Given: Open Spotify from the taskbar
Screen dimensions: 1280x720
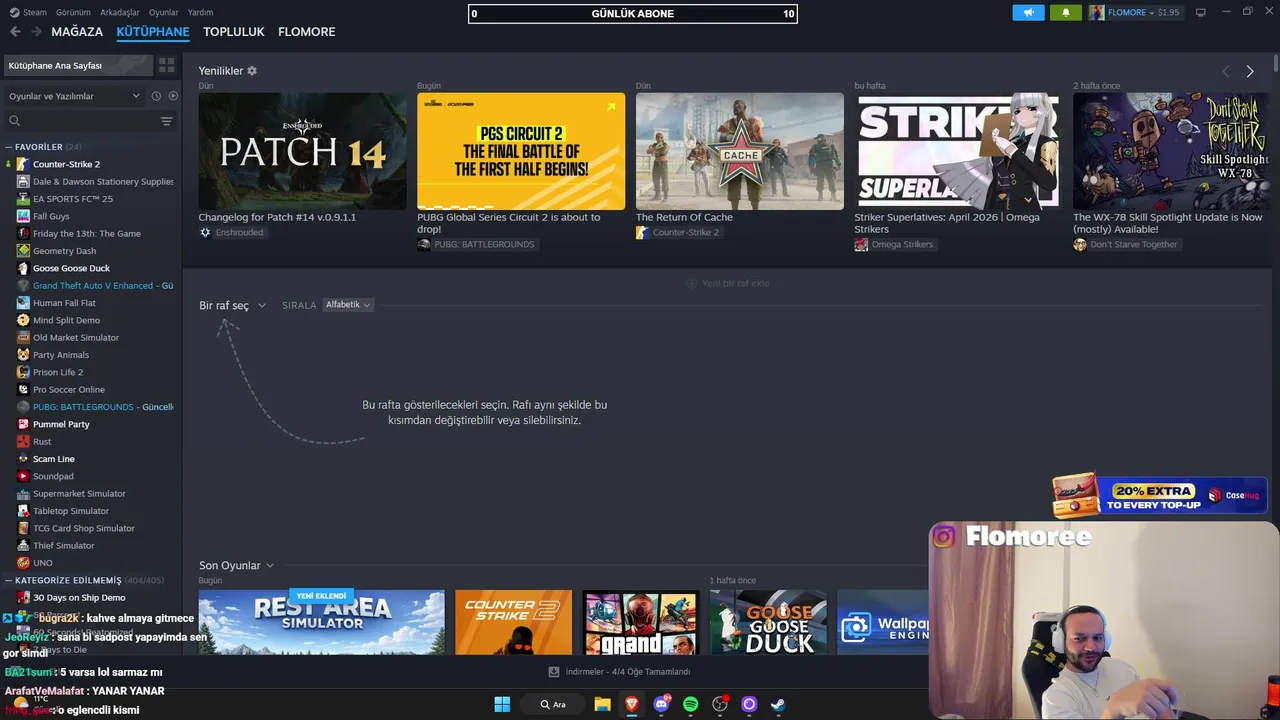Looking at the screenshot, I should pos(690,704).
